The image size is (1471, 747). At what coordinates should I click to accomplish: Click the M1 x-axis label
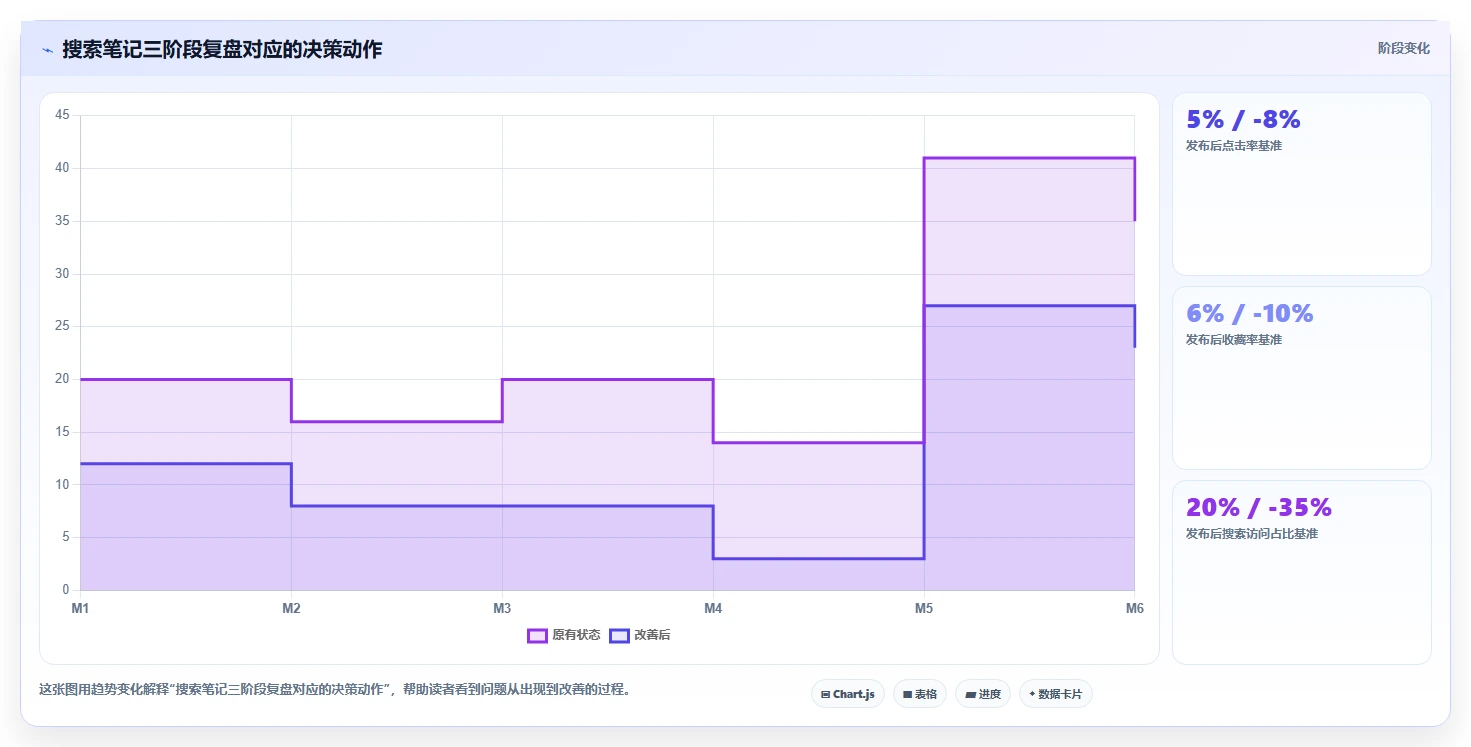(80, 608)
